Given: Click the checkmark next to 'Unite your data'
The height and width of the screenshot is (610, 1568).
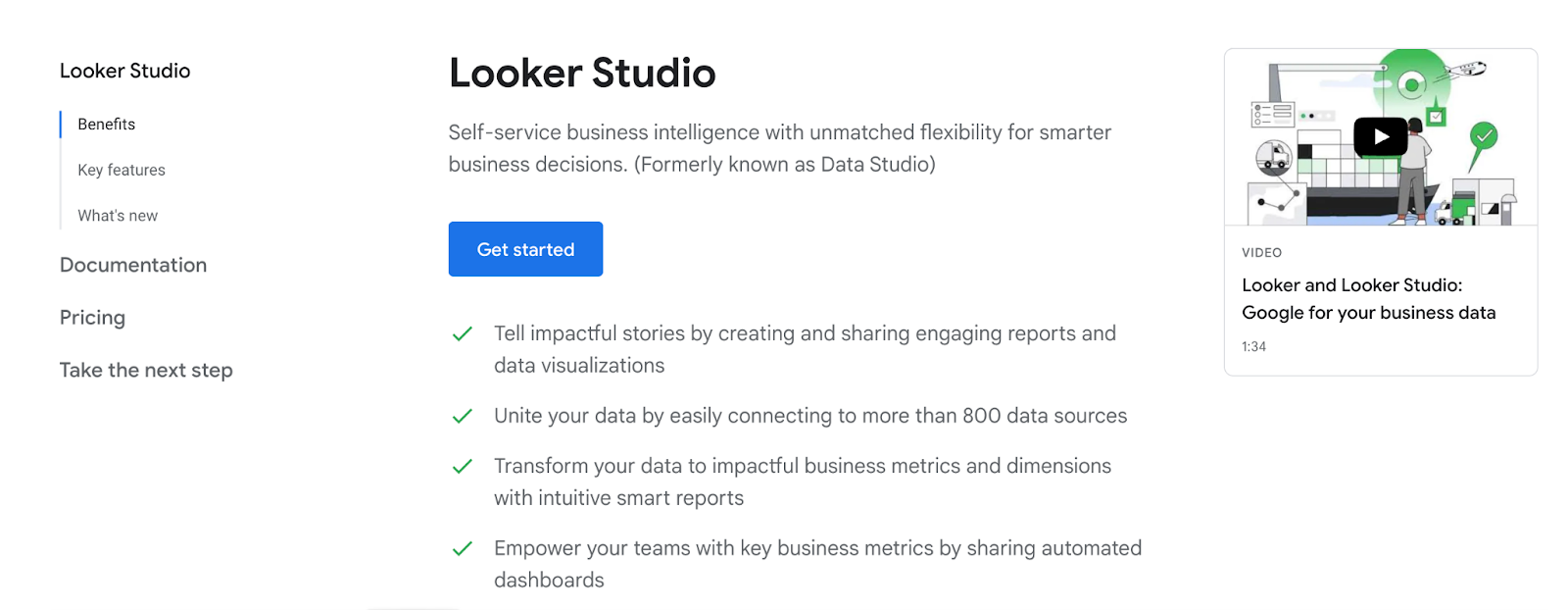Looking at the screenshot, I should coord(463,416).
